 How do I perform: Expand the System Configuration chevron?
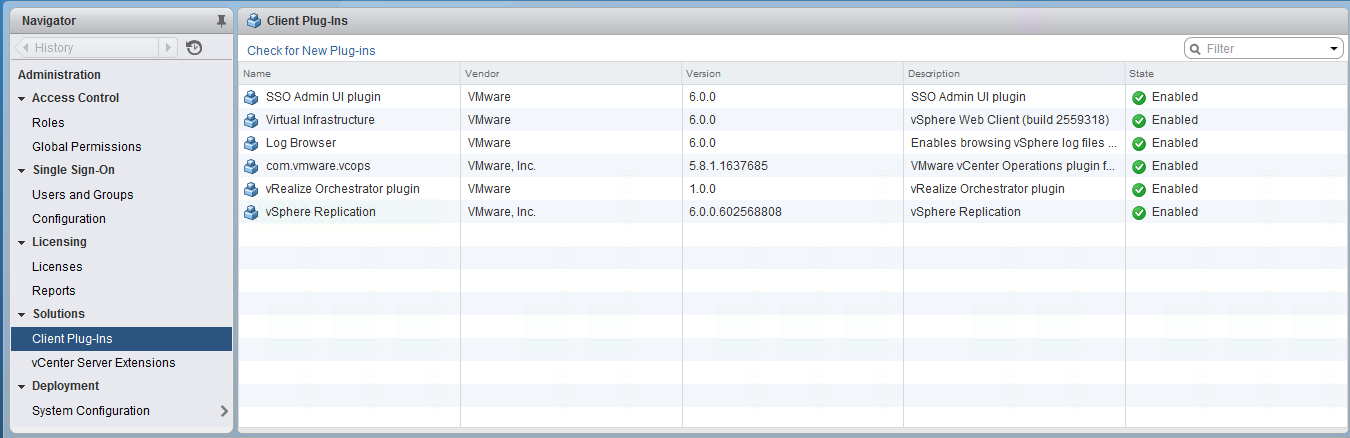point(223,411)
